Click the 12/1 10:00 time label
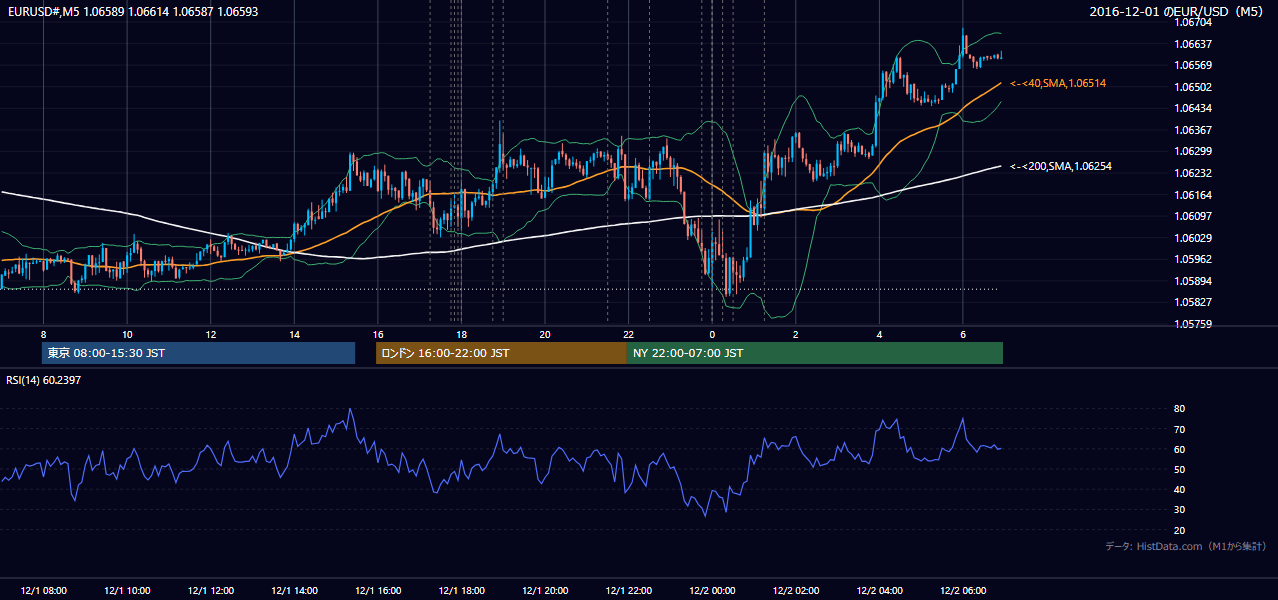Screen dimensions: 1278x600 (127, 591)
